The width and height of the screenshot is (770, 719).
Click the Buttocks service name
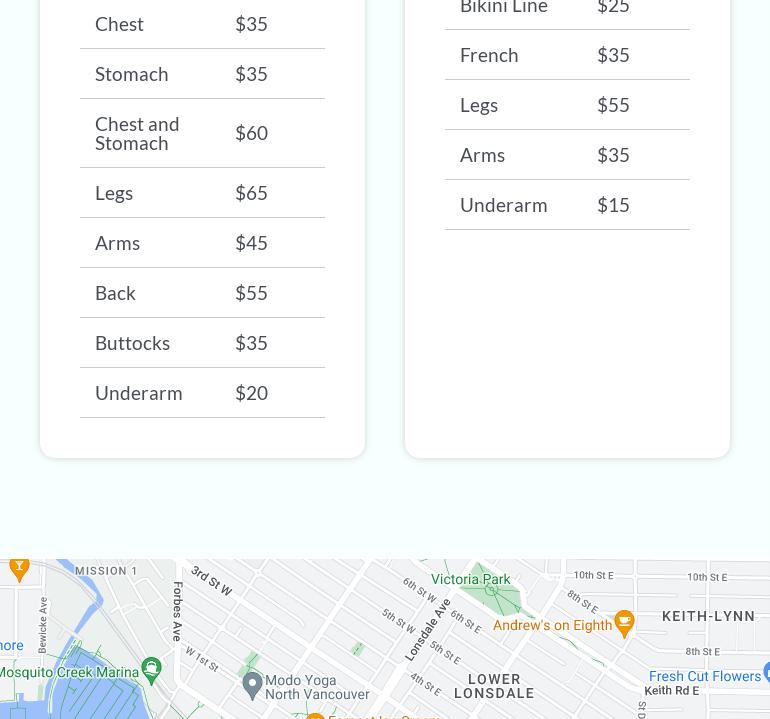132,342
